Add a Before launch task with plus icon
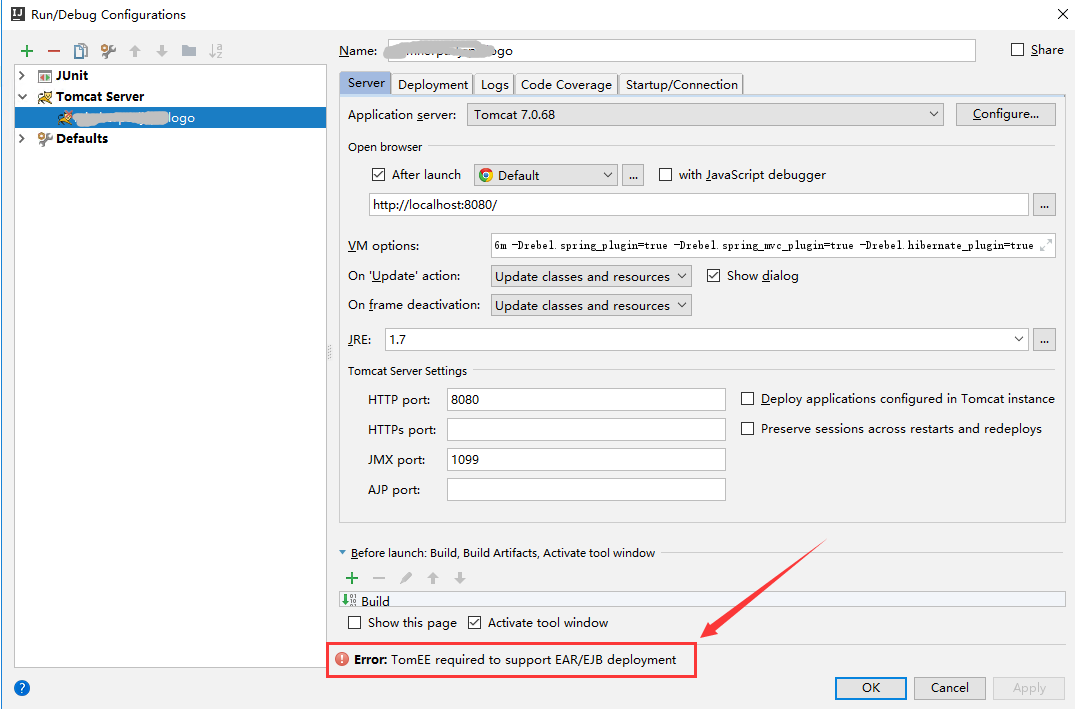The width and height of the screenshot is (1075, 709). (x=351, y=577)
